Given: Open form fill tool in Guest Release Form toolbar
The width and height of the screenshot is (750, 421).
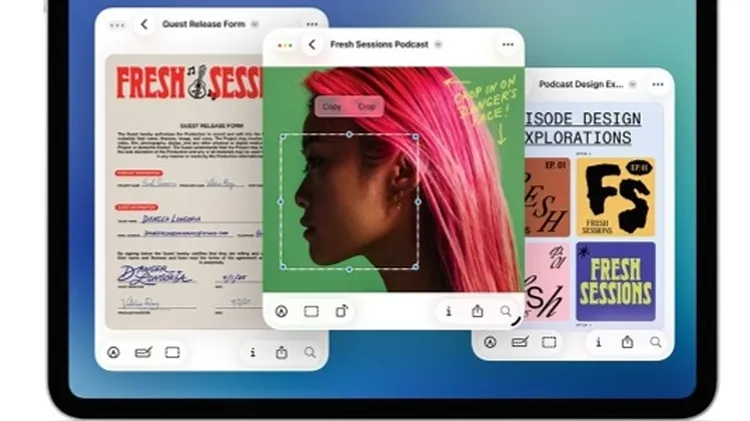Looking at the screenshot, I should (x=143, y=353).
